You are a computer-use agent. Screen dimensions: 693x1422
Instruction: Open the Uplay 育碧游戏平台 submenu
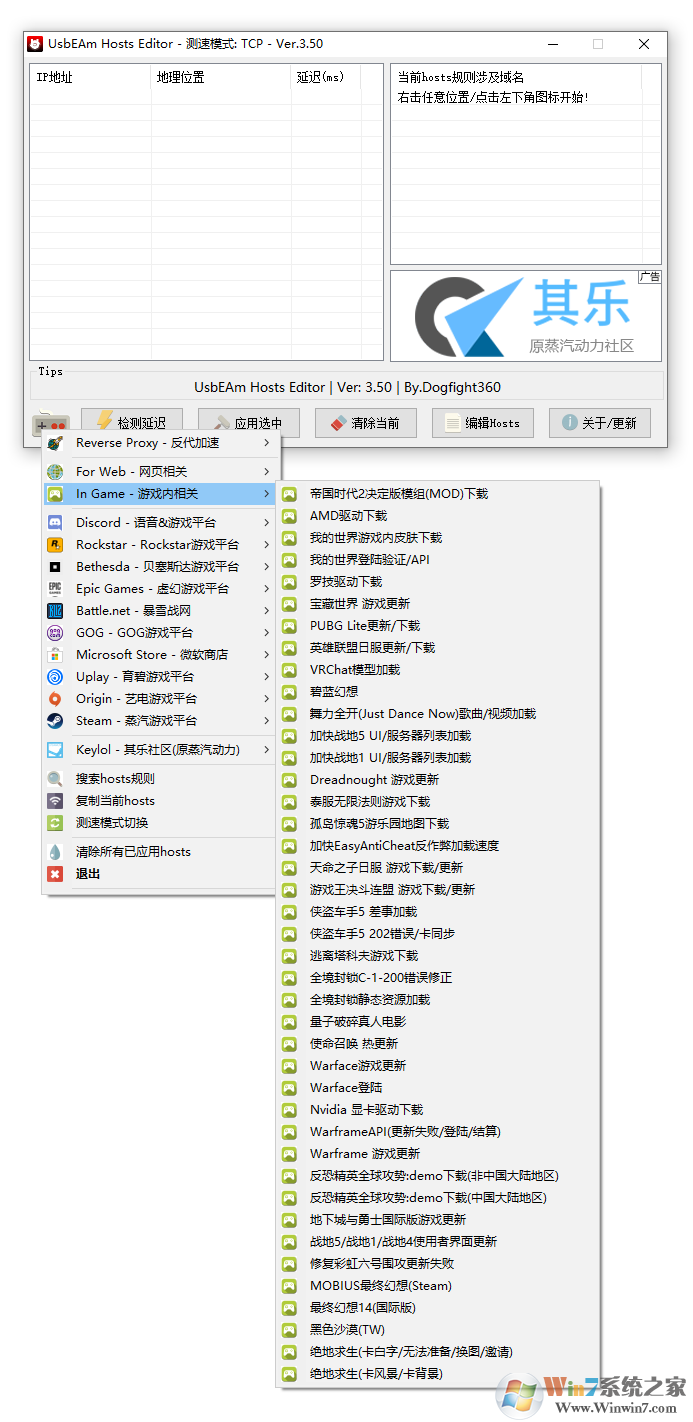pos(159,676)
